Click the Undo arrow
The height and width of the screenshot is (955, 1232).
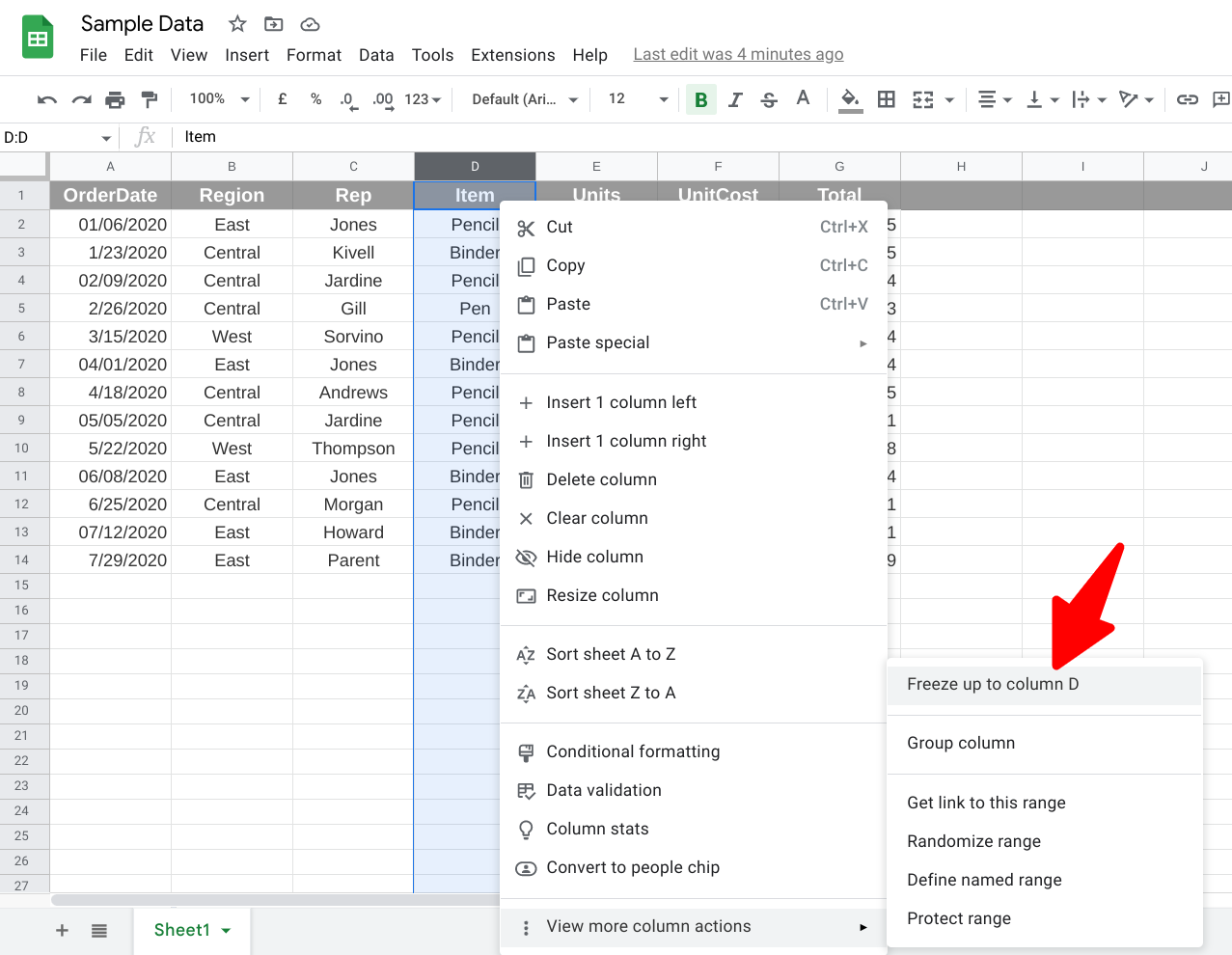46,98
